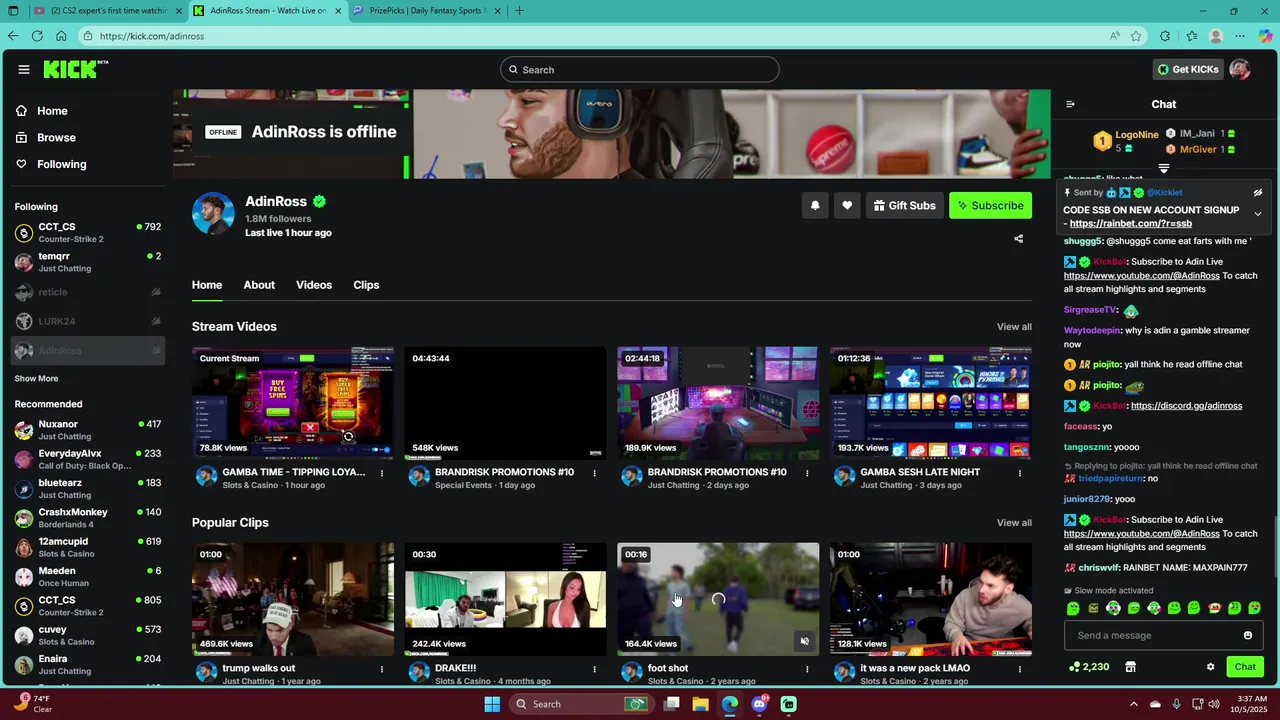Open the discord.gg/adinross link in chat
This screenshot has height=720, width=1280.
pos(1186,406)
